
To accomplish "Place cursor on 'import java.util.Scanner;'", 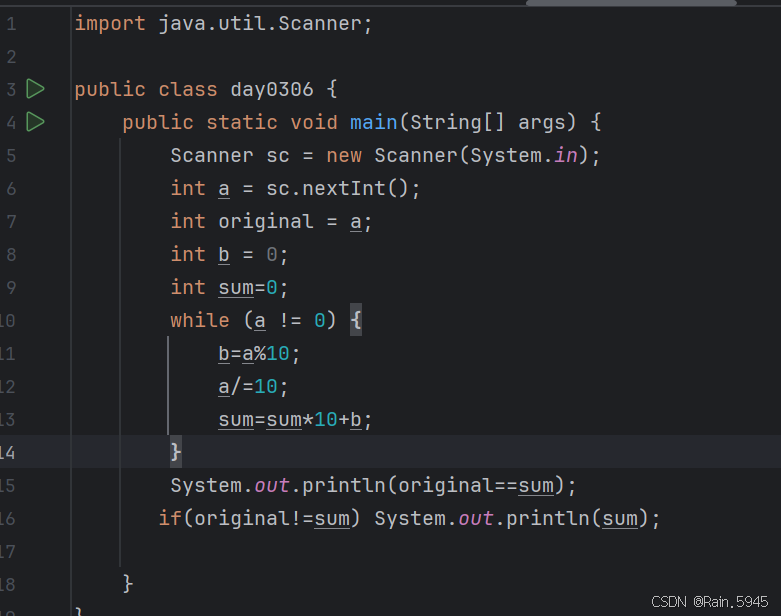I will click(223, 23).
